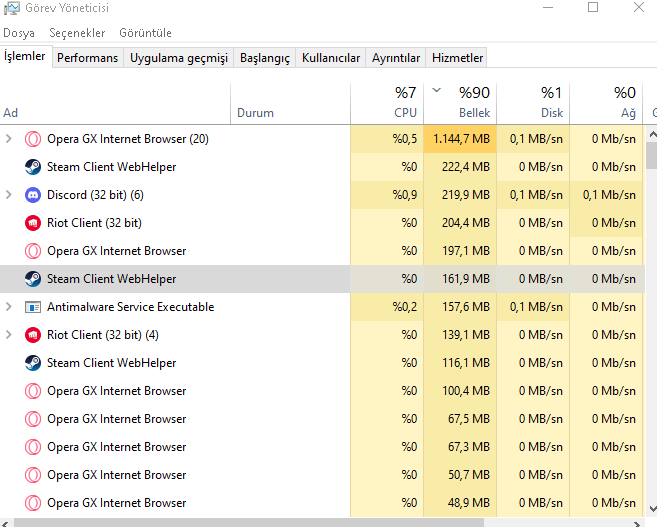Viewport: 657px width, 527px height.
Task: Open the Dosya menu
Action: click(19, 33)
